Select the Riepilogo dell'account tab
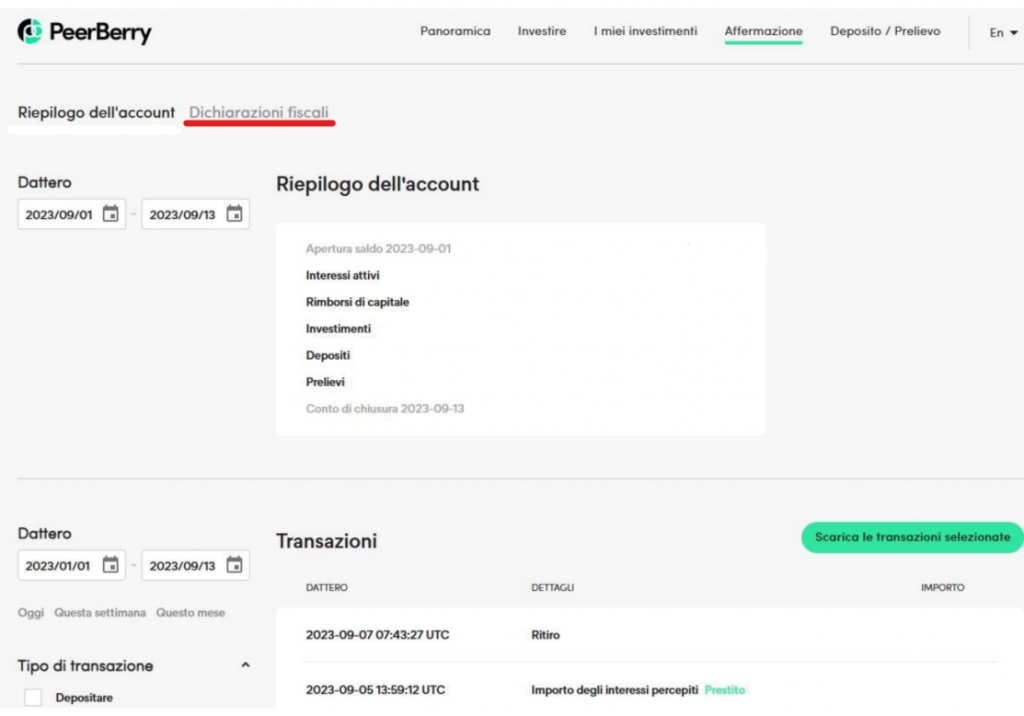Screen dimensions: 1024x716 pos(96,113)
